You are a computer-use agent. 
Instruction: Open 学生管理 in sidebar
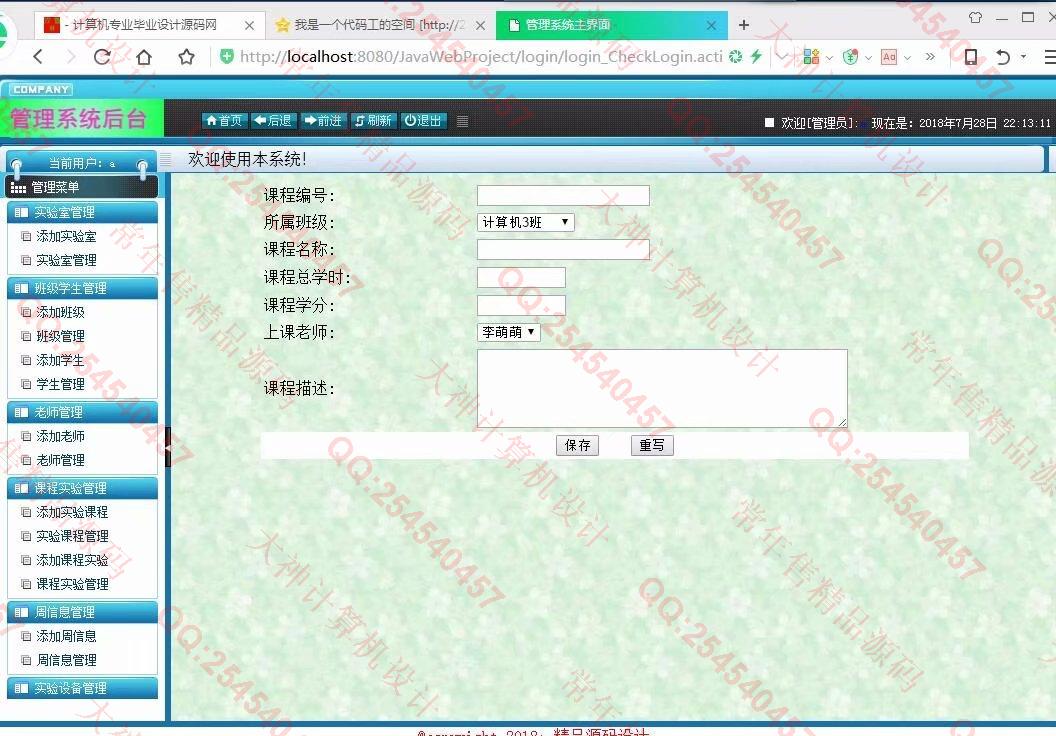pos(60,384)
